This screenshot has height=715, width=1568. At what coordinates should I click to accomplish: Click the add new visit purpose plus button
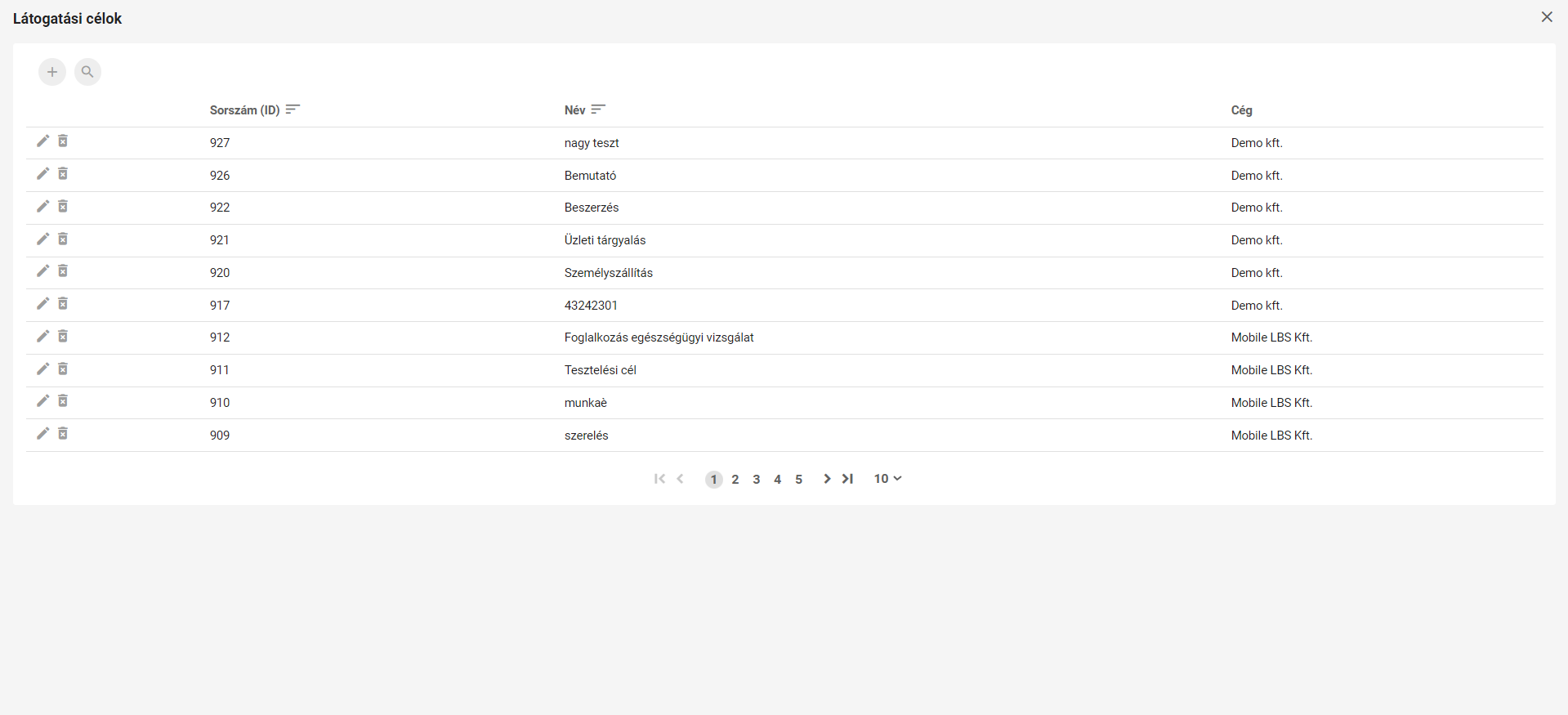click(x=52, y=72)
